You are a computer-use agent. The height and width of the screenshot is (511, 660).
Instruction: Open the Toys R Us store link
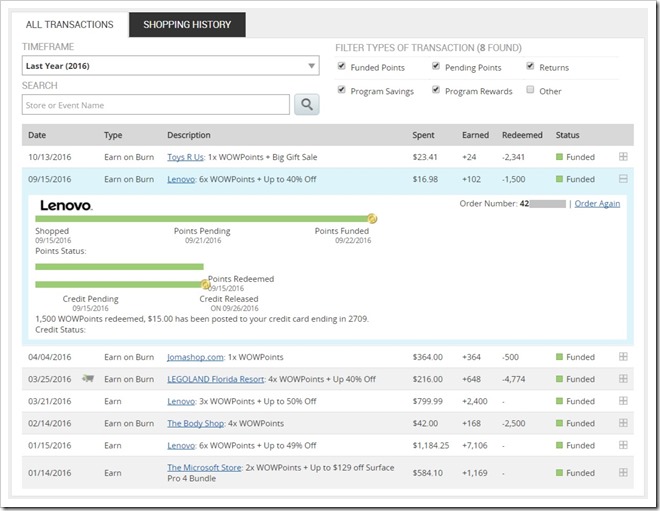185,157
